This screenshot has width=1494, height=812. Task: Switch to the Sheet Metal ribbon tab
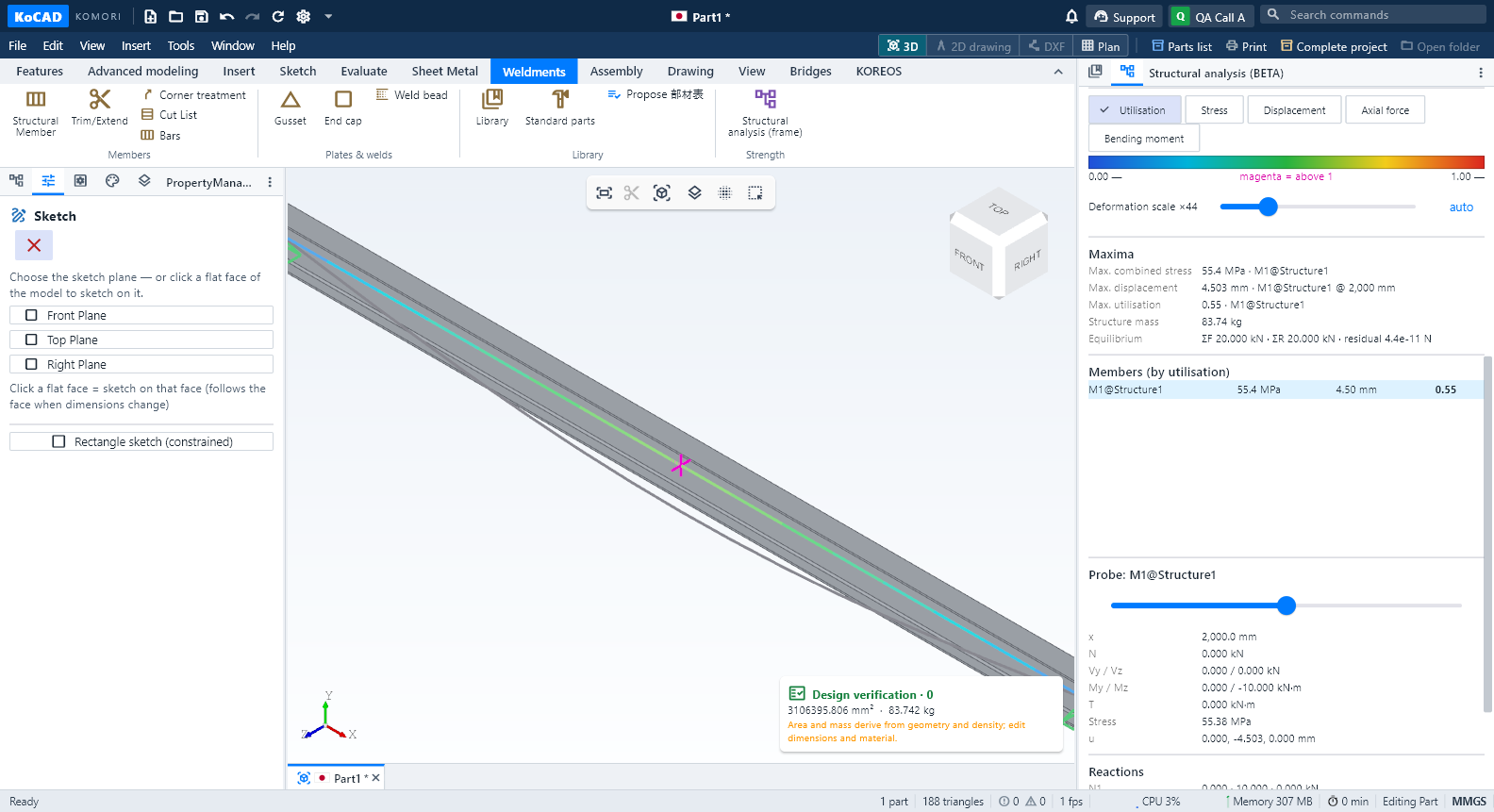point(445,72)
